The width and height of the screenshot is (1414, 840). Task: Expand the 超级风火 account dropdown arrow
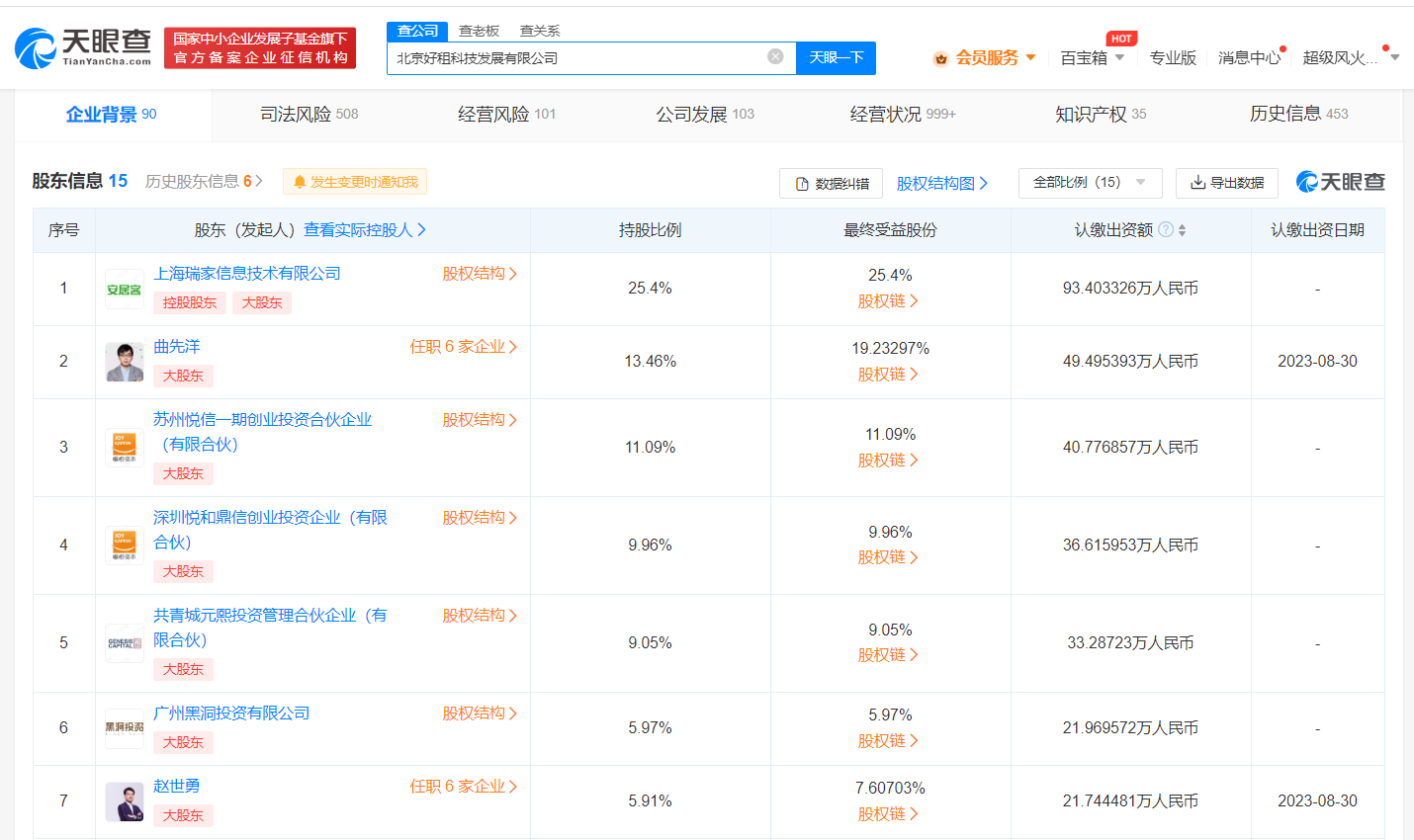(1394, 57)
